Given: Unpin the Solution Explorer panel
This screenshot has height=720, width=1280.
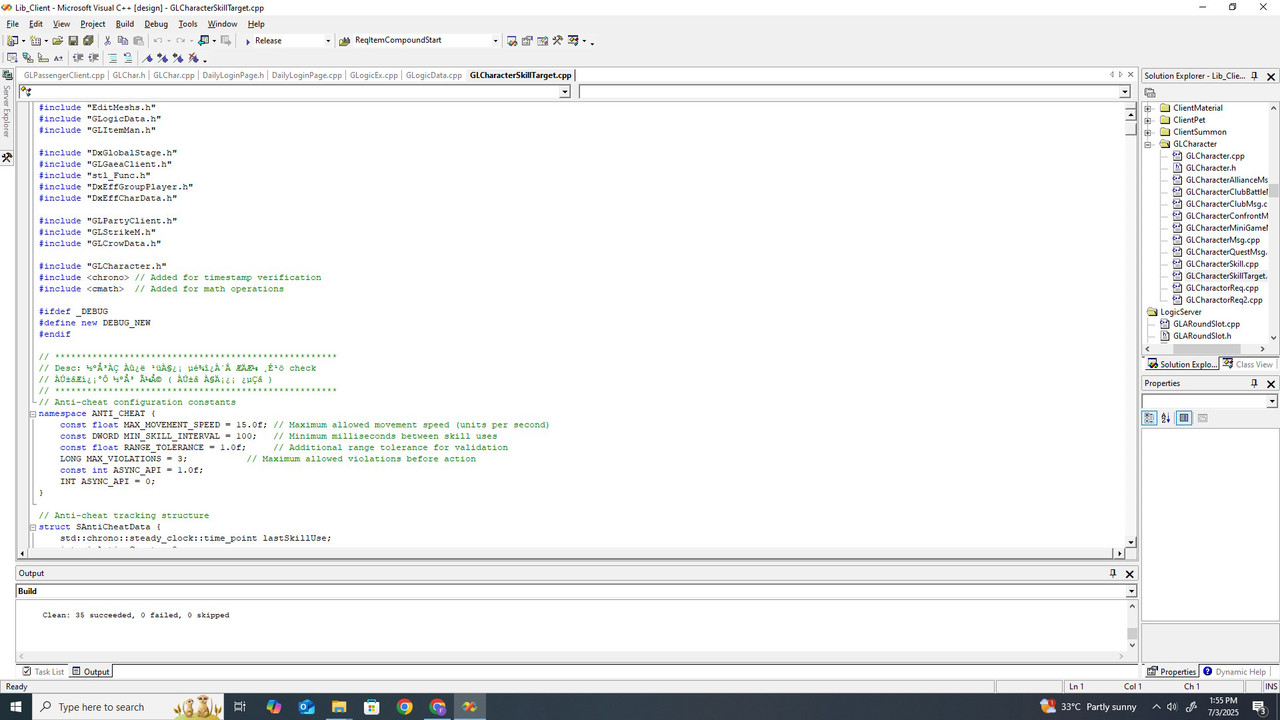Looking at the screenshot, I should 1256,75.
